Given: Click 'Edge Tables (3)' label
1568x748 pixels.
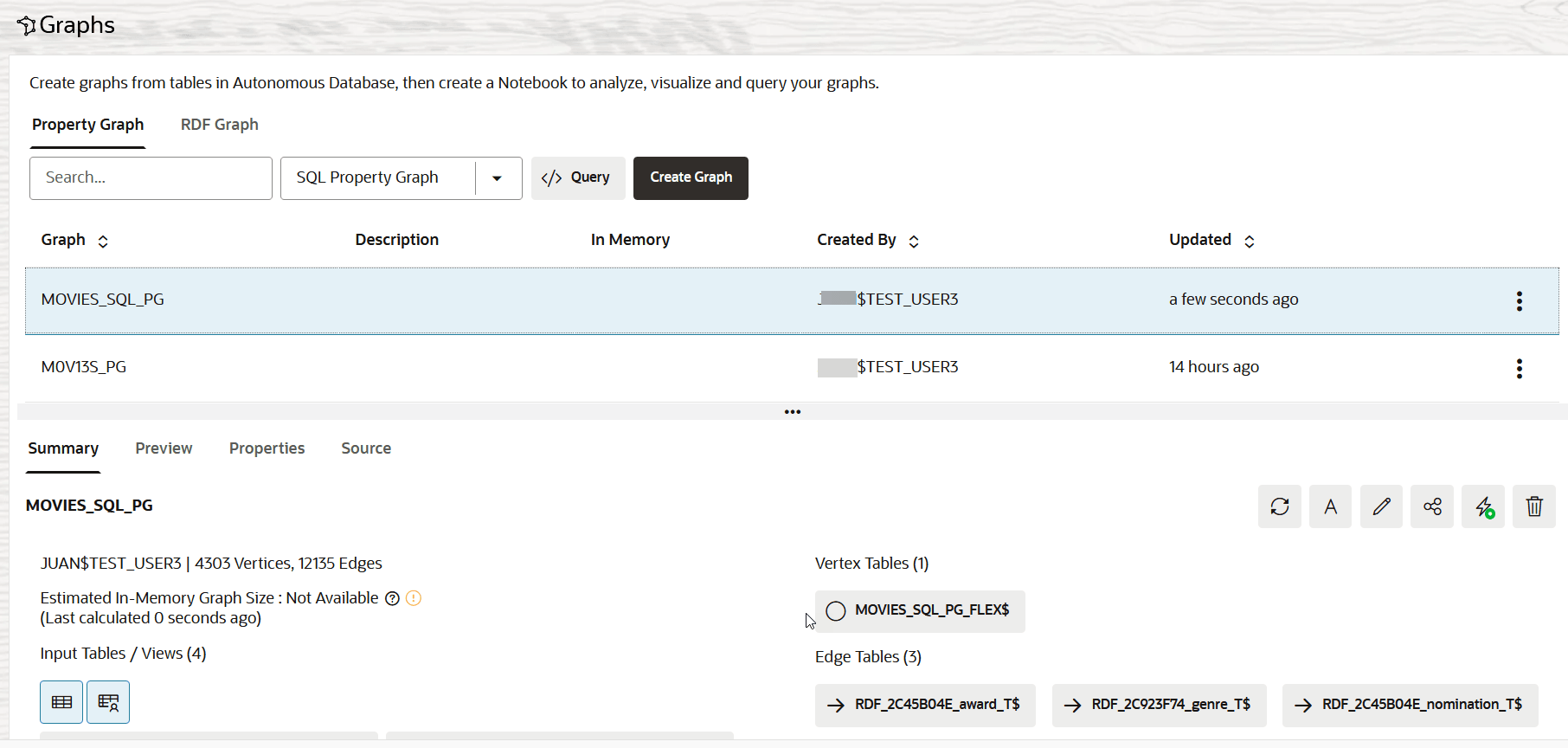Looking at the screenshot, I should [x=868, y=657].
